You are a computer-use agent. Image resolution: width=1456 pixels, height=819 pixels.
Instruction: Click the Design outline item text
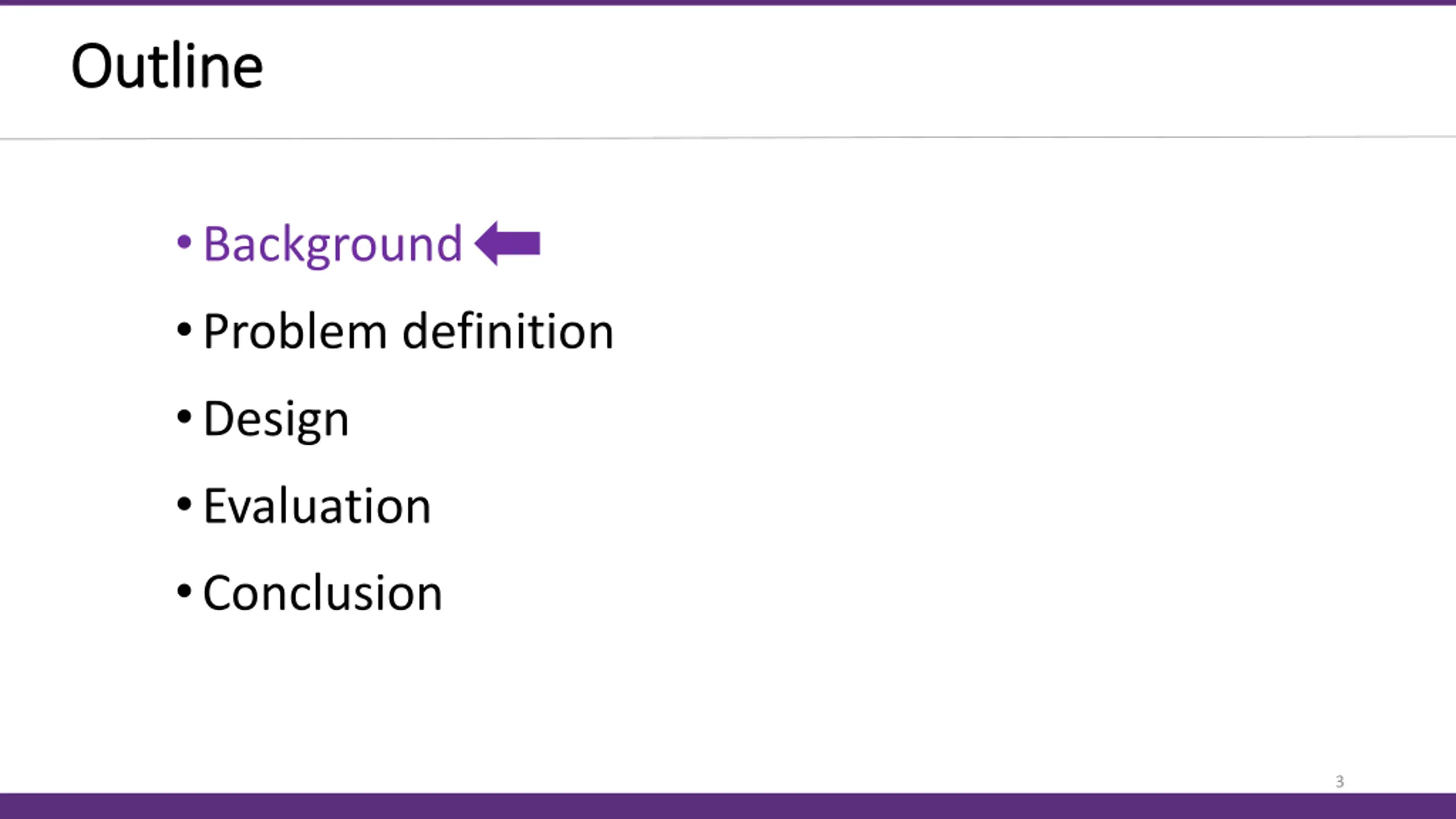(x=276, y=420)
